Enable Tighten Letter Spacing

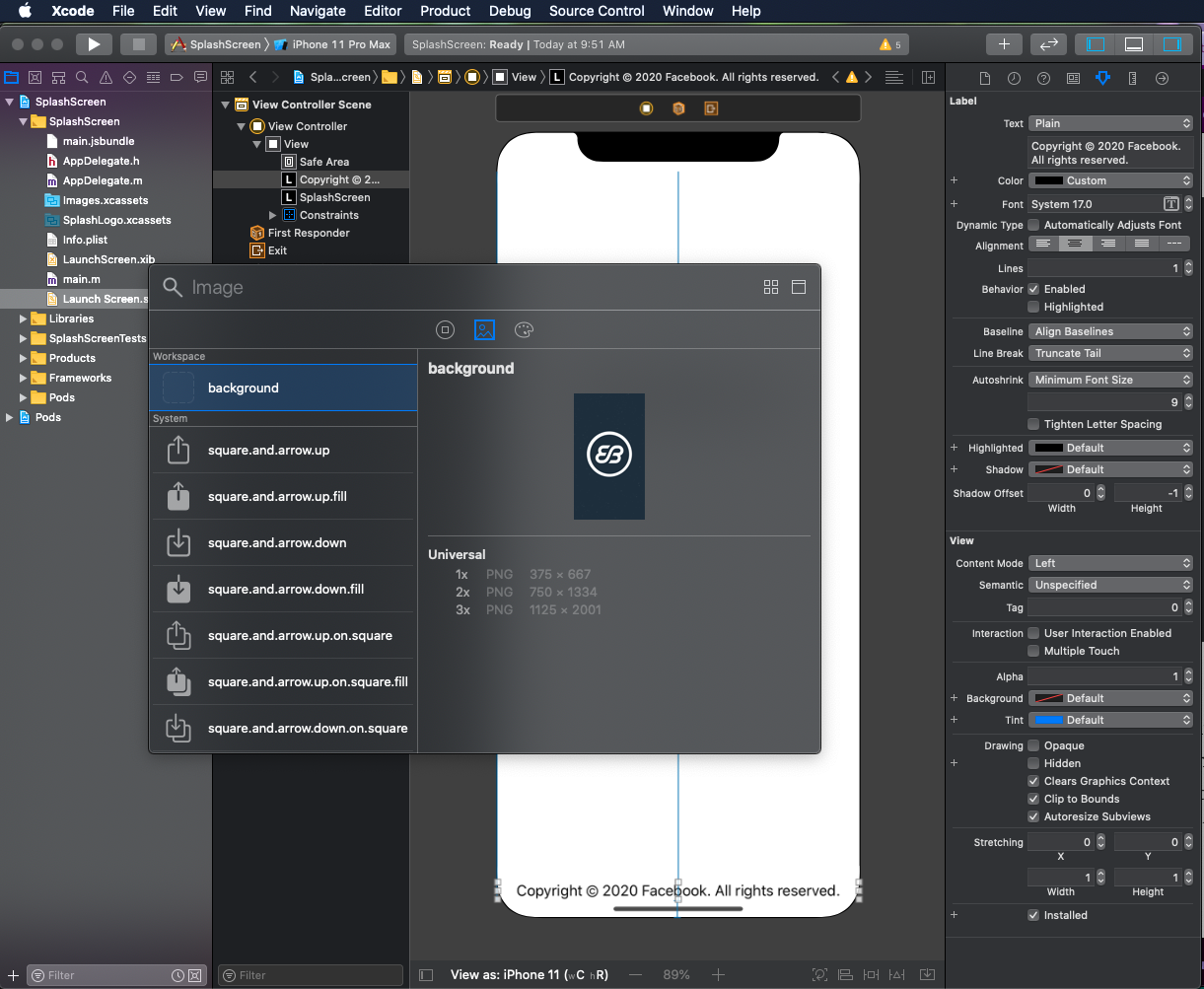pyautogui.click(x=1033, y=424)
